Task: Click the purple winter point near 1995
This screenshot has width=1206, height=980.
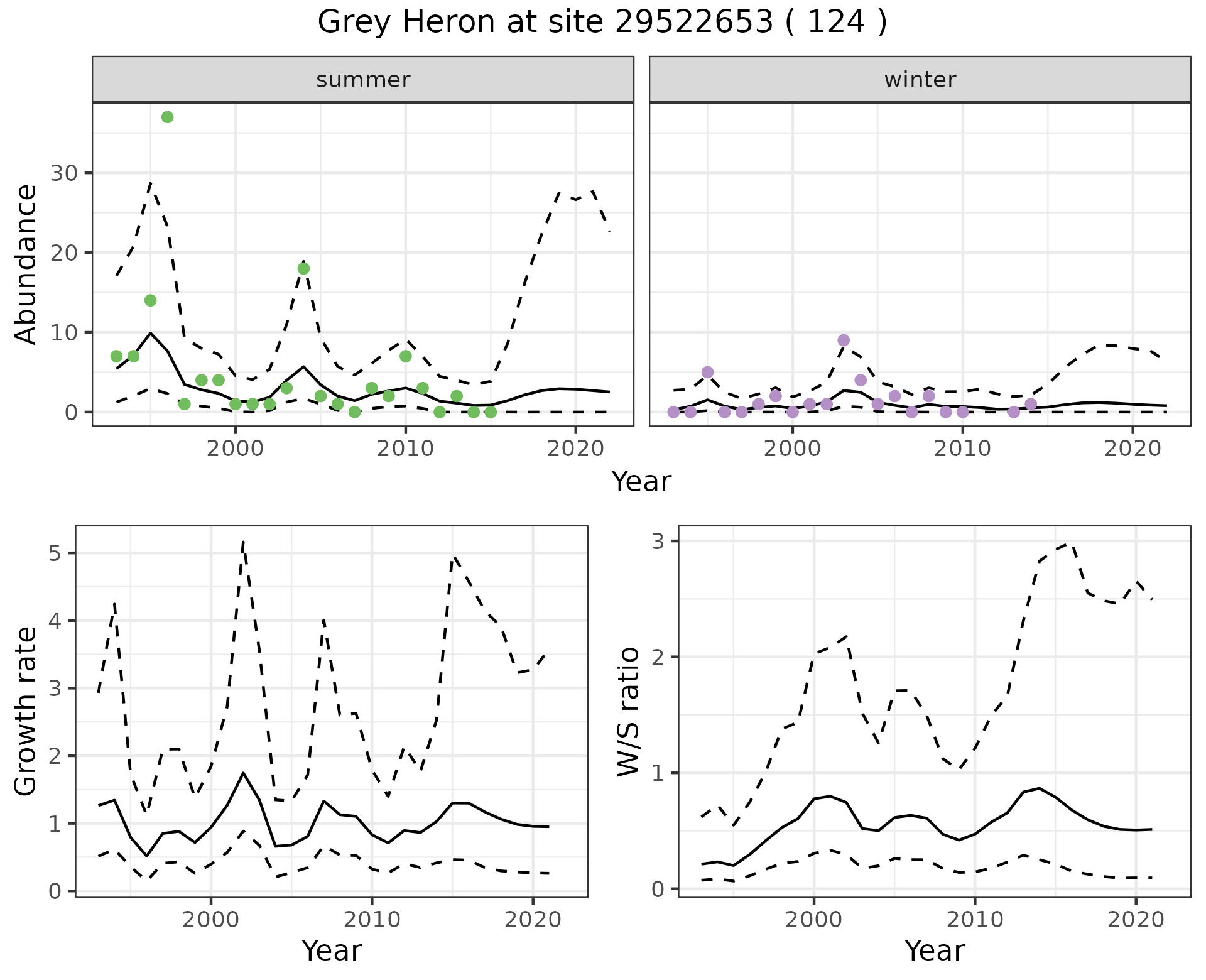Action: click(707, 373)
